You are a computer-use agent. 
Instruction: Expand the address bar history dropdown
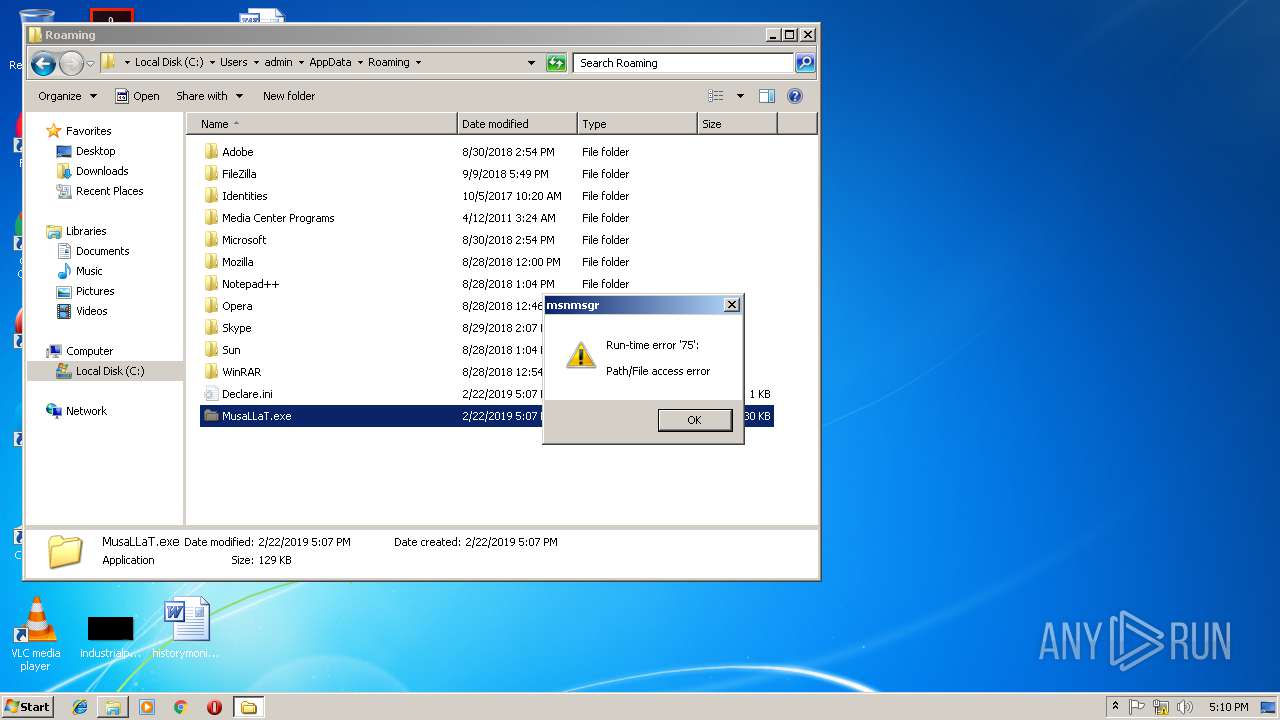tap(531, 63)
